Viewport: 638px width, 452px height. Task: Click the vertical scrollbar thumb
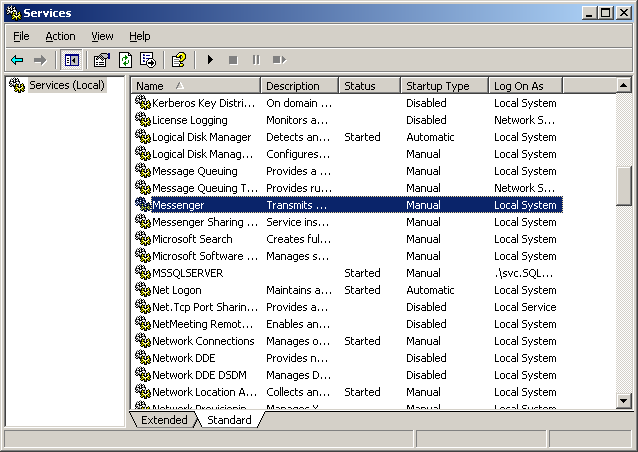(x=623, y=186)
